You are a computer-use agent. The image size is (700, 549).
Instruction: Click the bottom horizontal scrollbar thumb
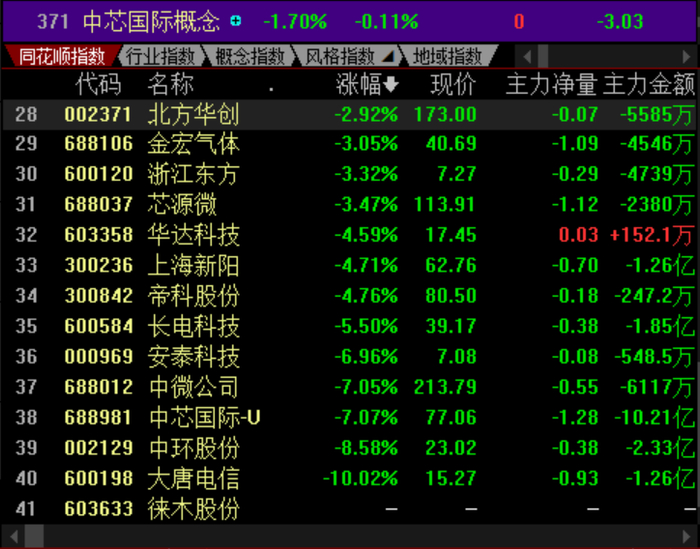34,536
